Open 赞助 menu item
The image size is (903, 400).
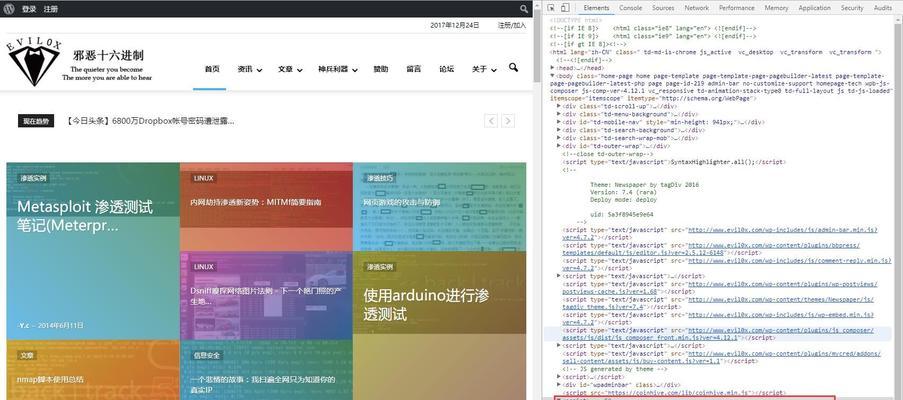click(x=381, y=68)
